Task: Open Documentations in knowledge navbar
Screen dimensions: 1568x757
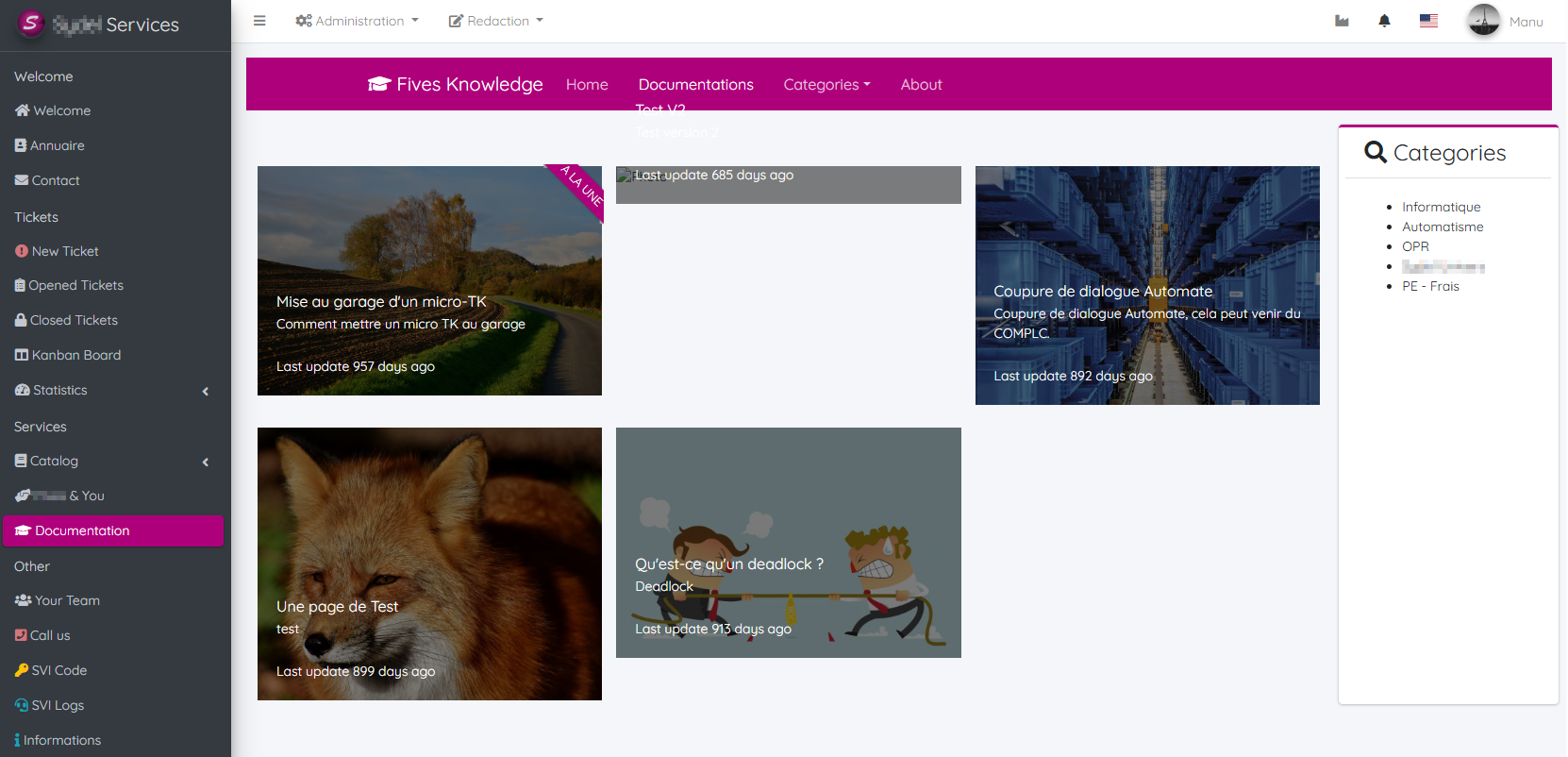Action: click(x=695, y=84)
